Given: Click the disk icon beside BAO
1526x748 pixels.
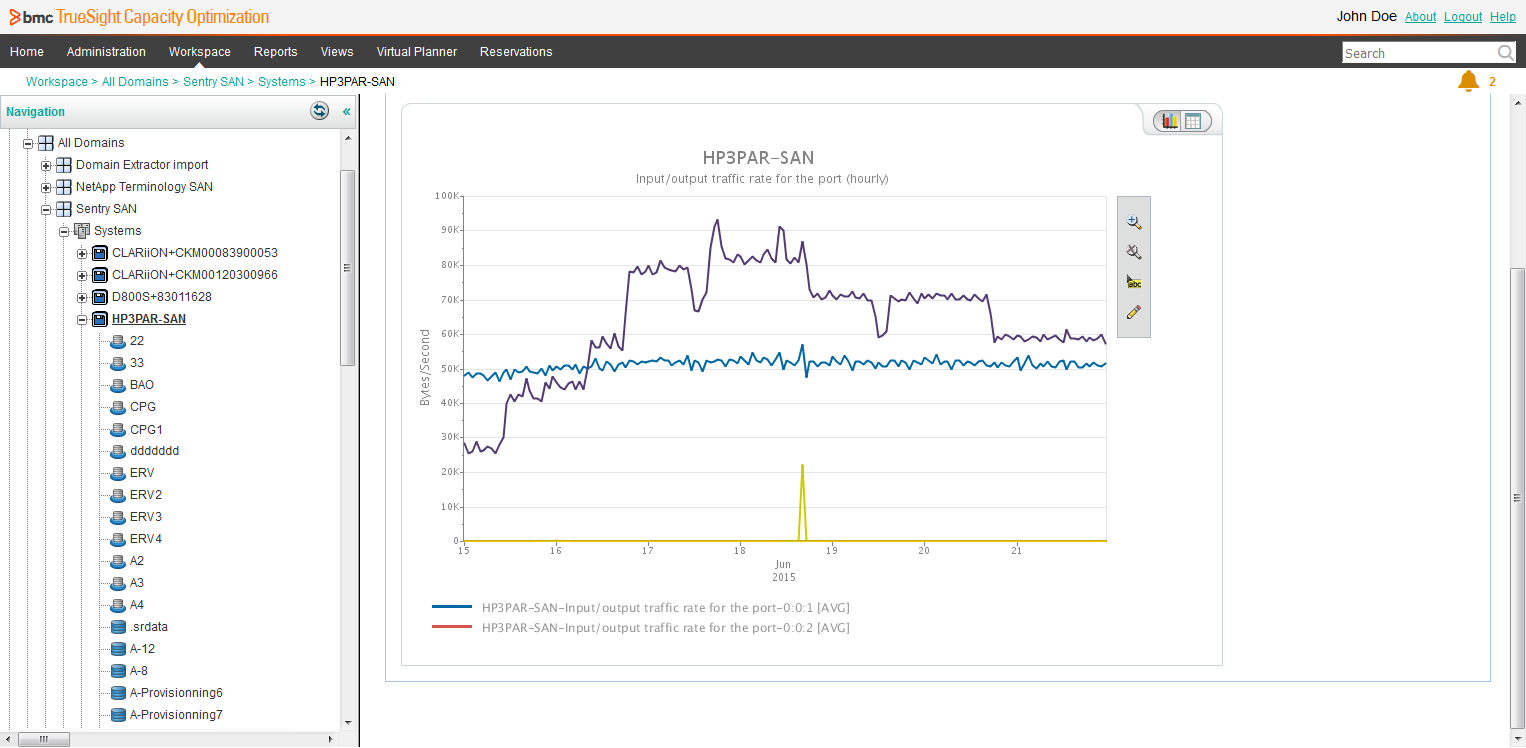Looking at the screenshot, I should tap(118, 385).
